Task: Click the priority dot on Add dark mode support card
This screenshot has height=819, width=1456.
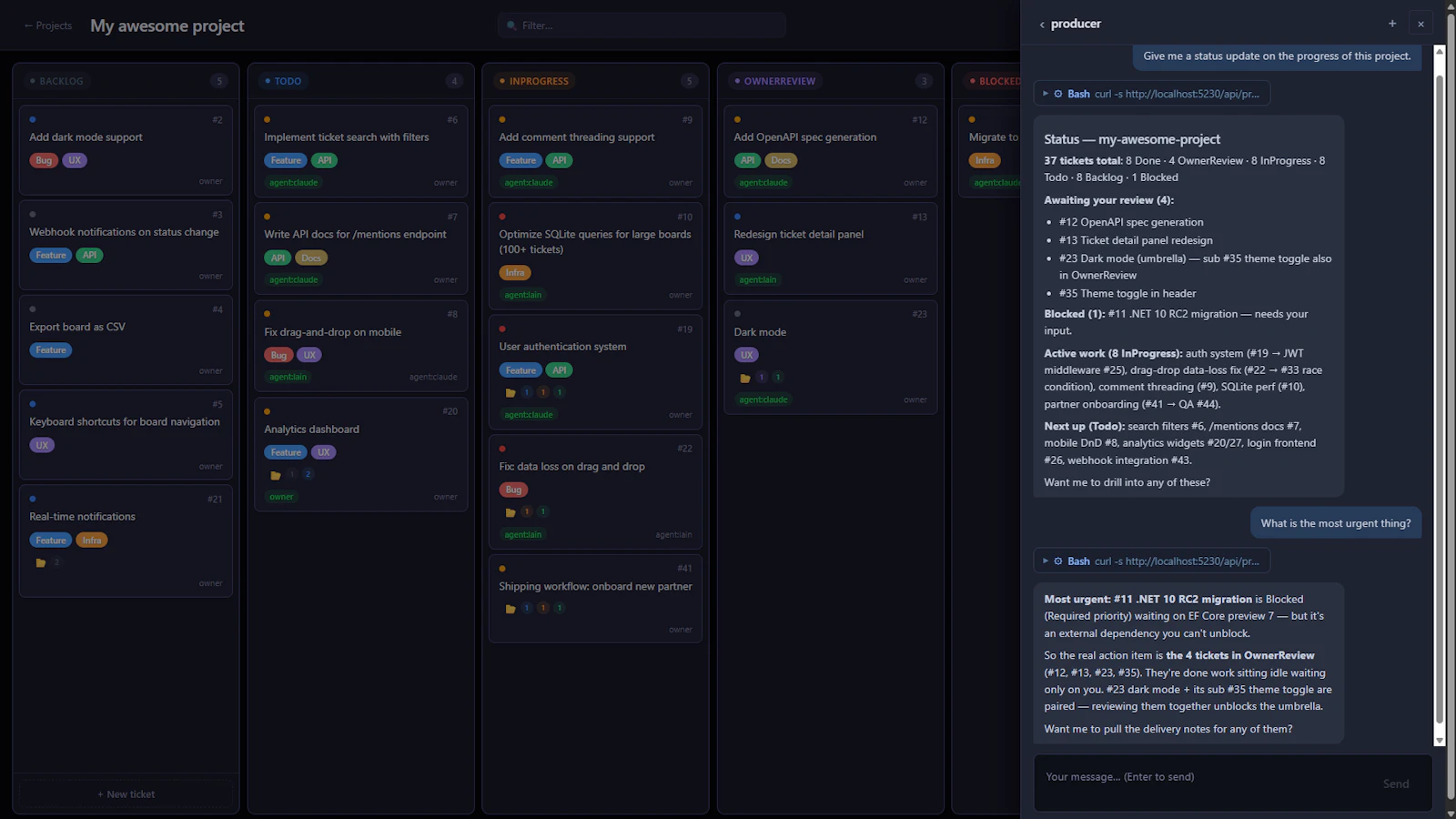Action: click(33, 119)
